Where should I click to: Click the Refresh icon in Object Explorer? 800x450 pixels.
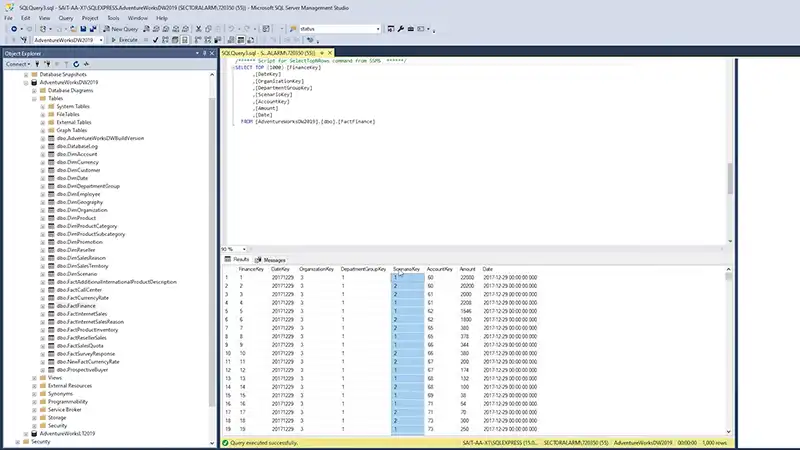pyautogui.click(x=76, y=64)
